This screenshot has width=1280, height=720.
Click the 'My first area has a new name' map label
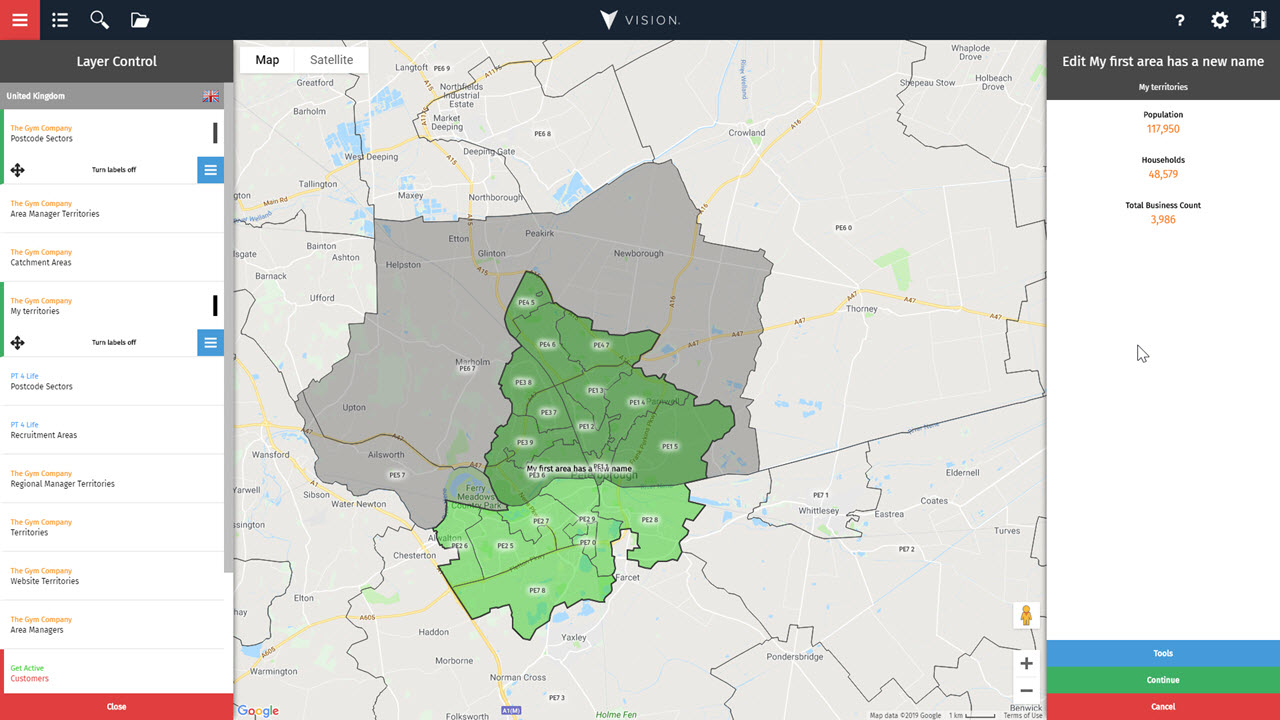point(579,468)
